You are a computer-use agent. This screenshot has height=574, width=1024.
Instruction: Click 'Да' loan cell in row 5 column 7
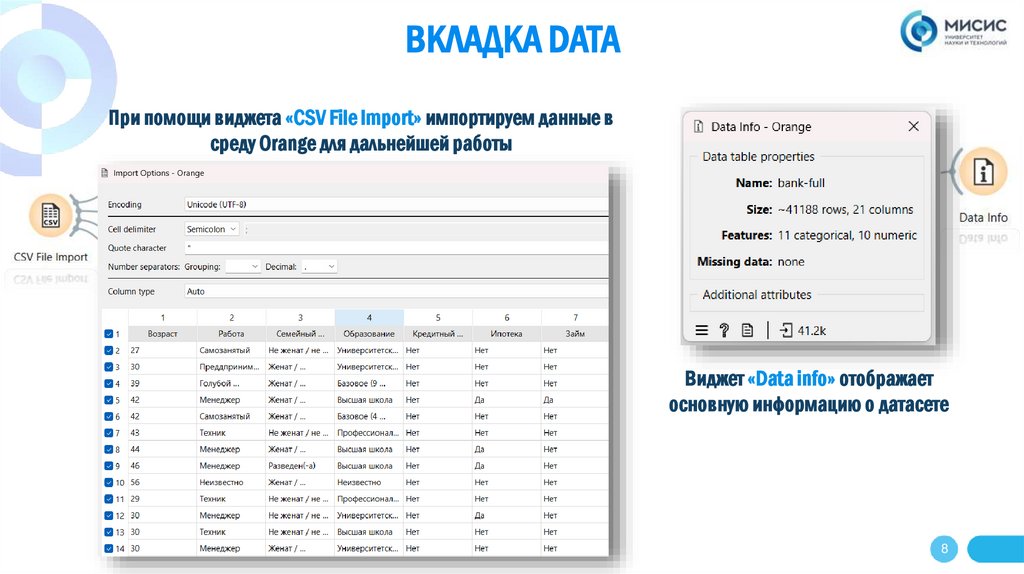click(575, 400)
